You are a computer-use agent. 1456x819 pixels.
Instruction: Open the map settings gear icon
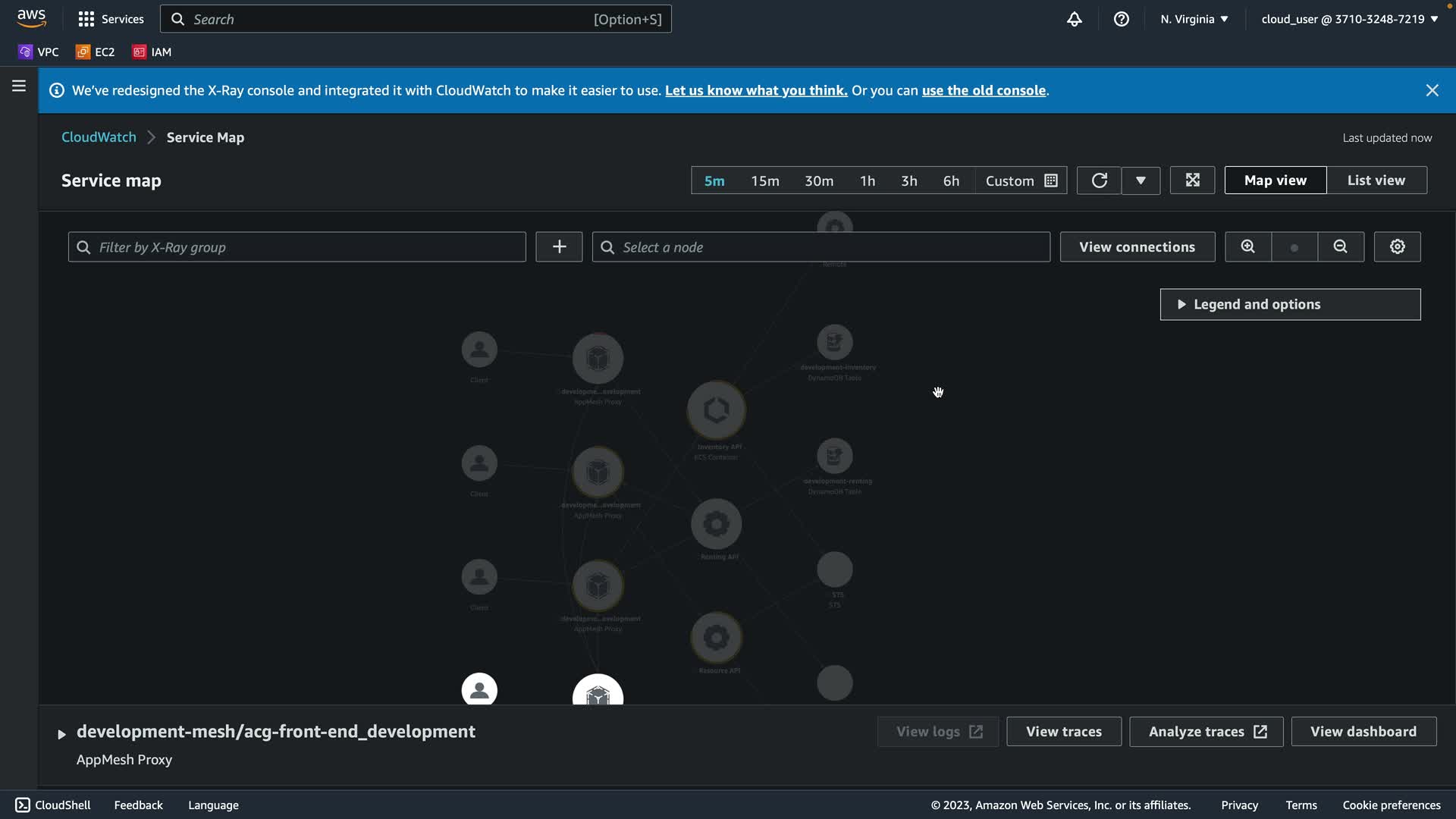(x=1397, y=247)
